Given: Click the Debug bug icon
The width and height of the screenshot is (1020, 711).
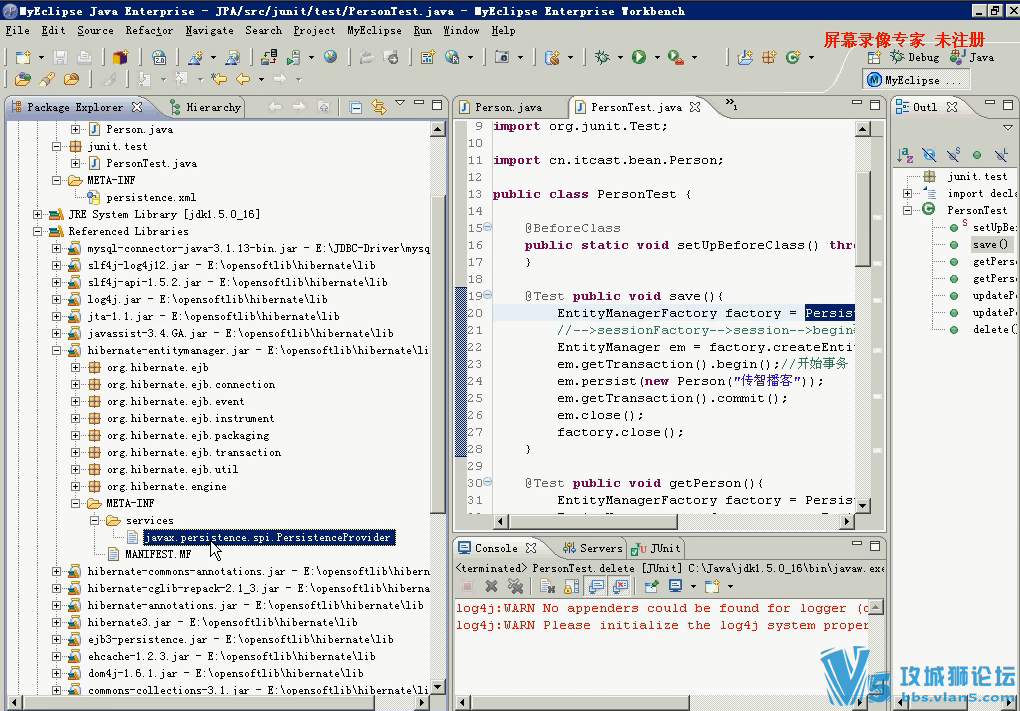Looking at the screenshot, I should [x=602, y=57].
